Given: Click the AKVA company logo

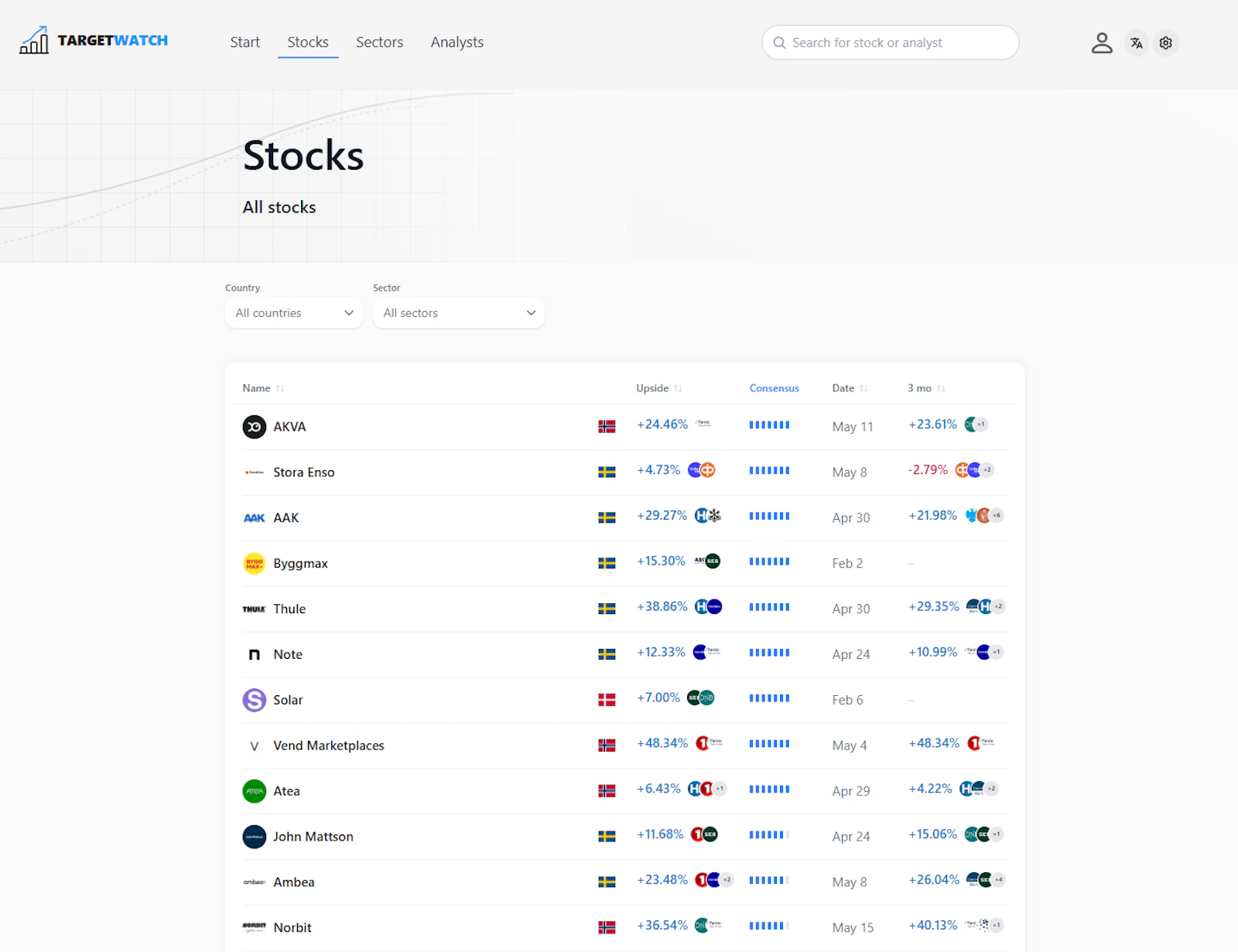Looking at the screenshot, I should (x=254, y=427).
